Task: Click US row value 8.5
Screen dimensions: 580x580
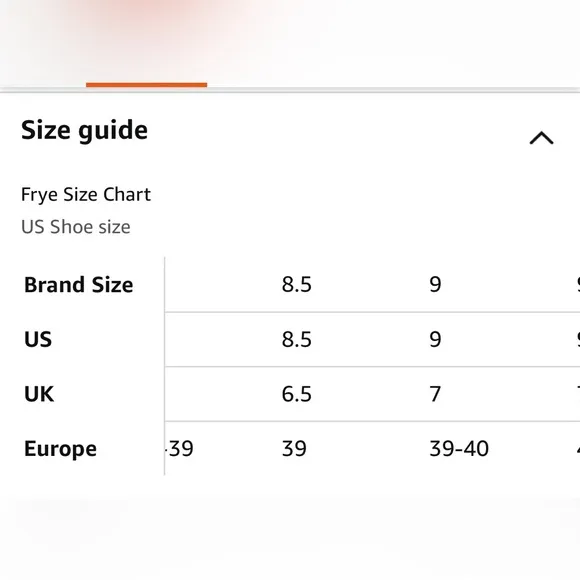Action: click(x=297, y=339)
